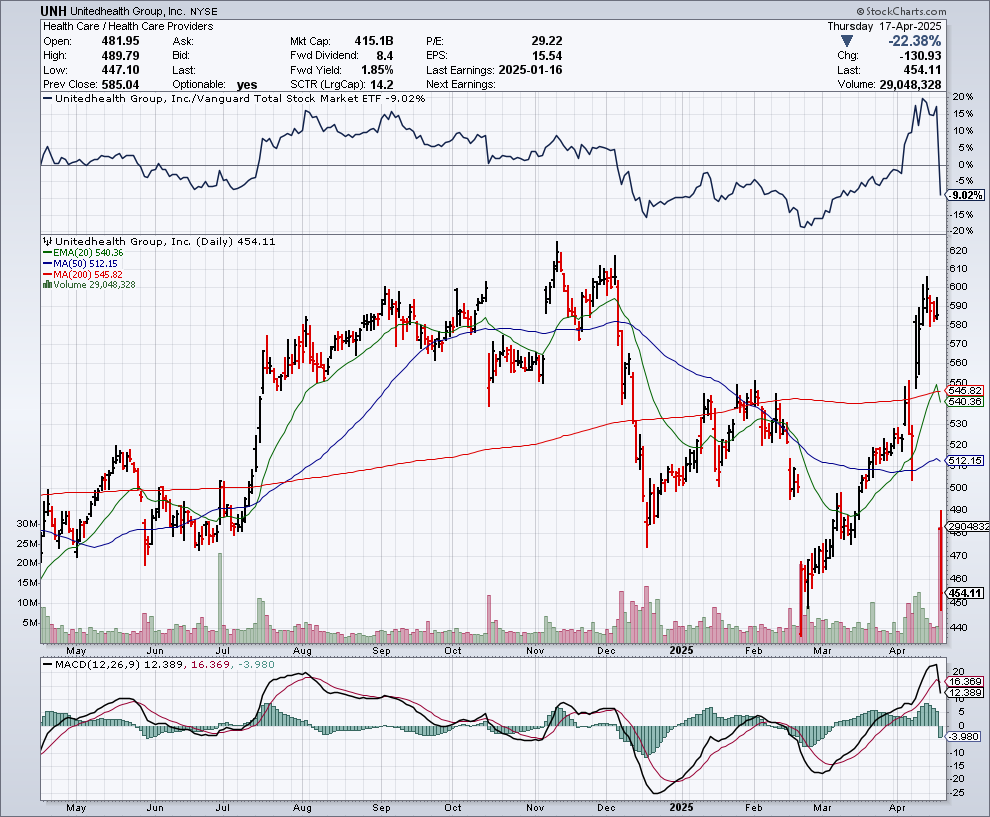Click the -22.38% percent change figure
This screenshot has width=990, height=817.
[x=915, y=42]
